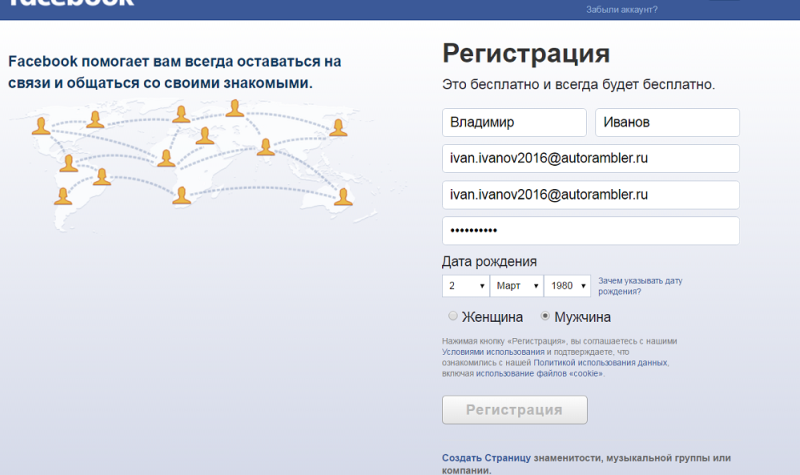
Task: Click the Регистрация submit button
Action: (514, 410)
